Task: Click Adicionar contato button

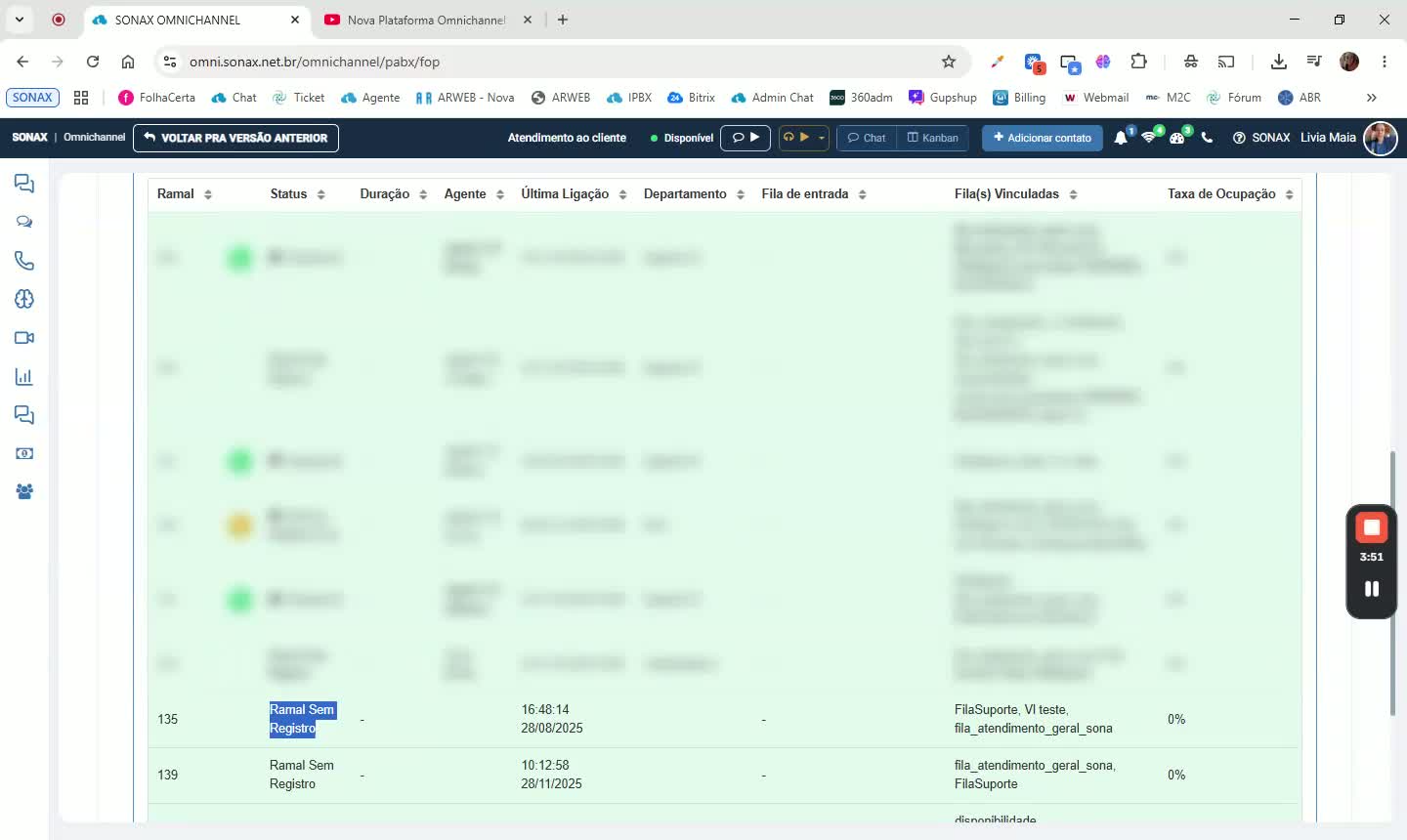Action: click(1043, 138)
